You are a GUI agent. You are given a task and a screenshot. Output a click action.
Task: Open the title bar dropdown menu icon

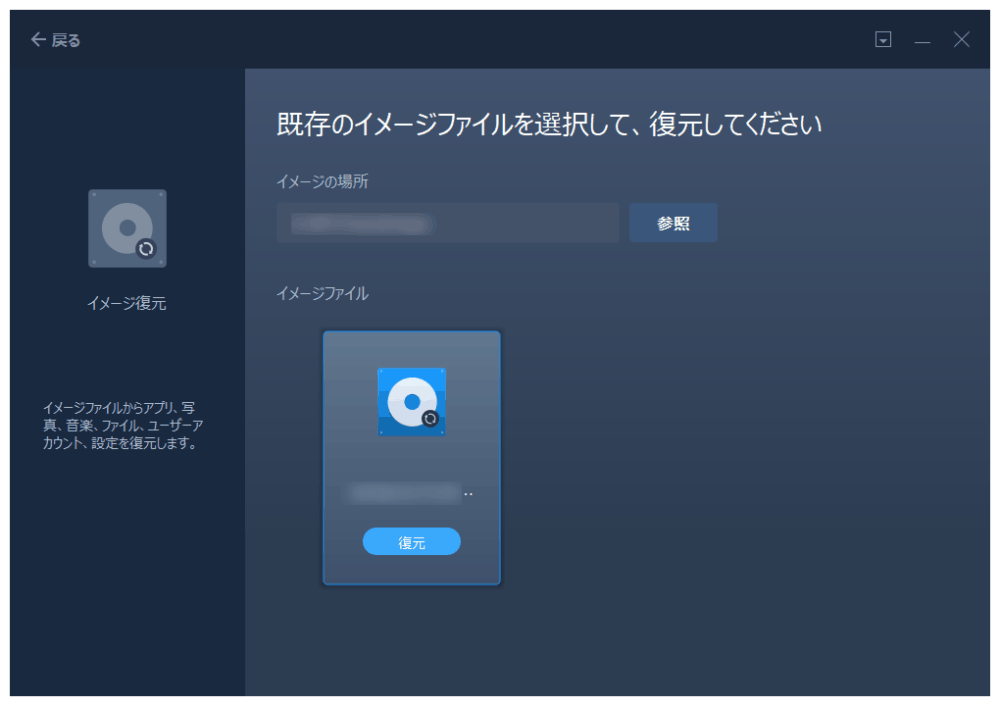(x=883, y=40)
